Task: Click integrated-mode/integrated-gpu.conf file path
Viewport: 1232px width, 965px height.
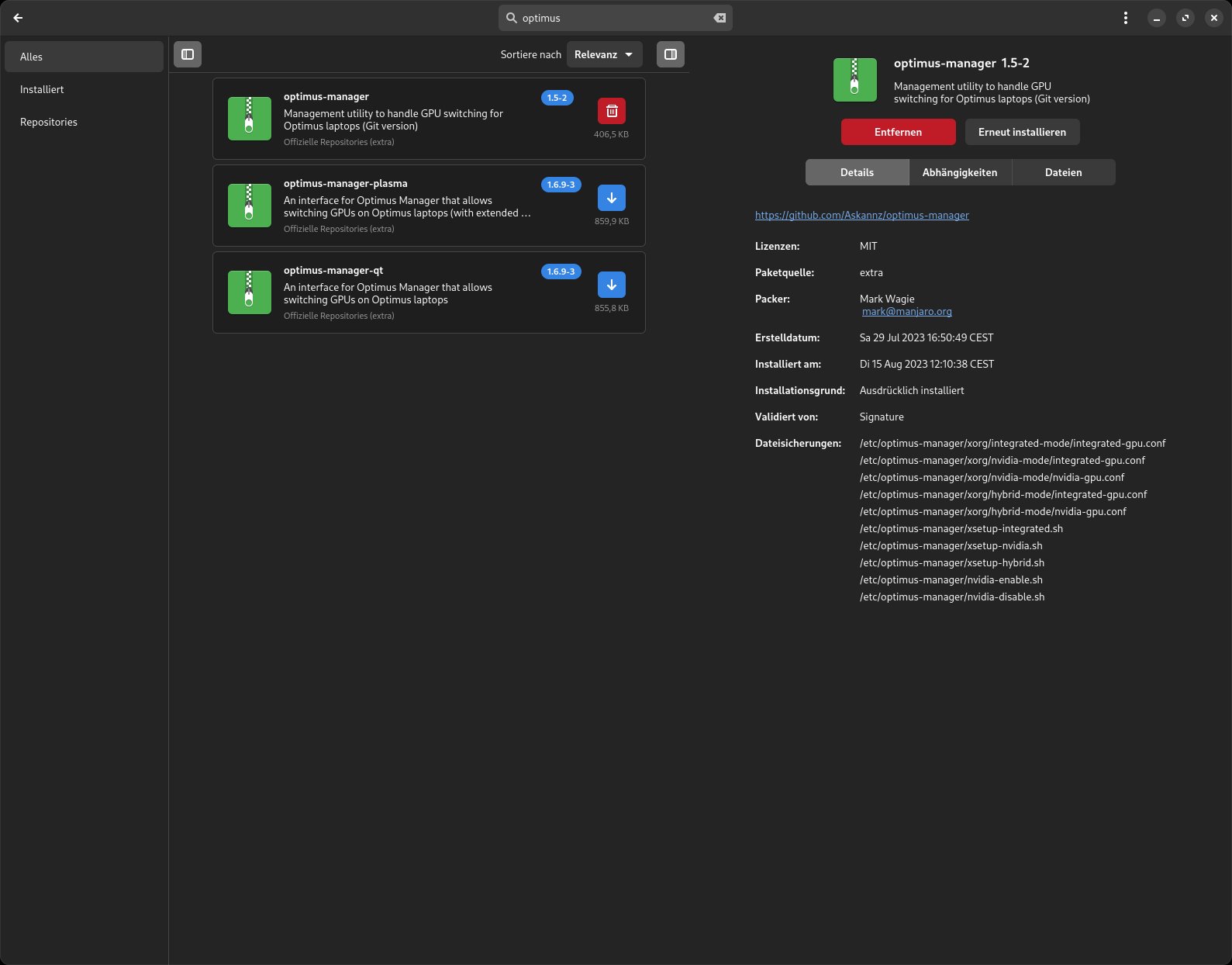Action: click(x=1013, y=443)
